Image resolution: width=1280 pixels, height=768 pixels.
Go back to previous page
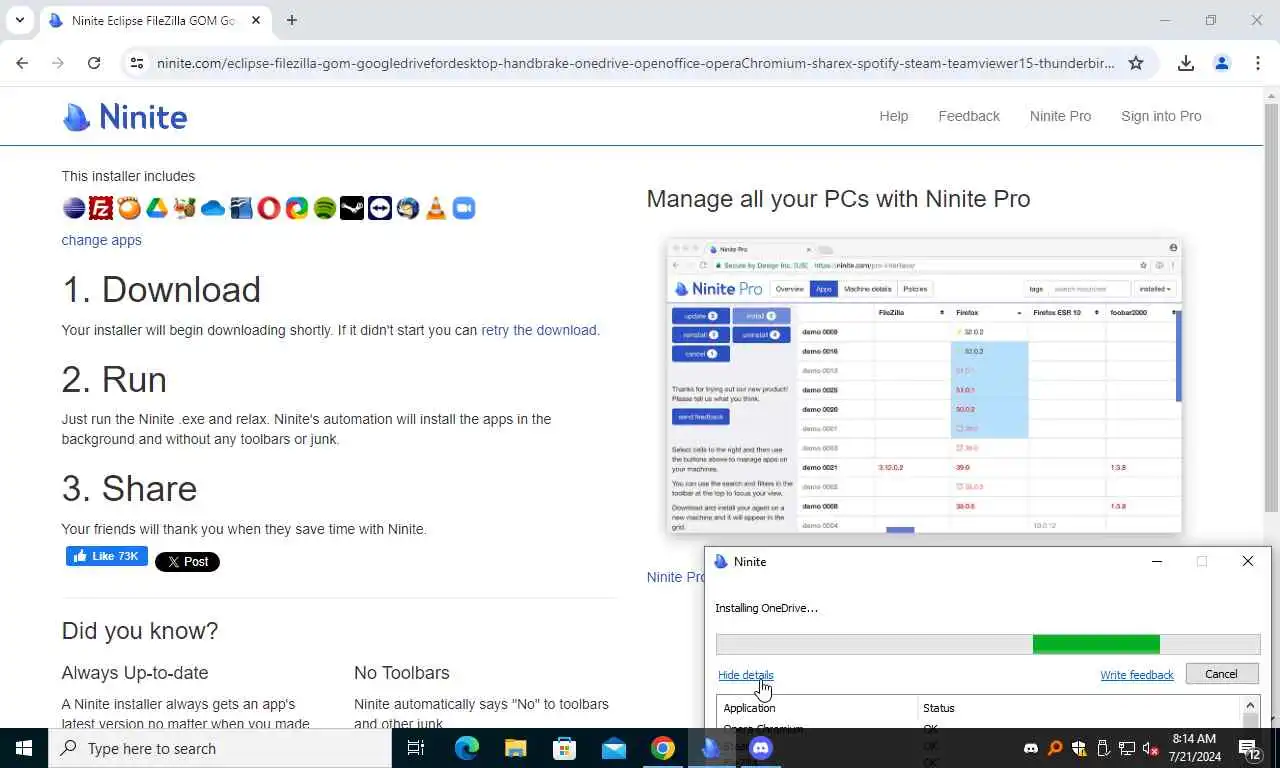tap(22, 63)
